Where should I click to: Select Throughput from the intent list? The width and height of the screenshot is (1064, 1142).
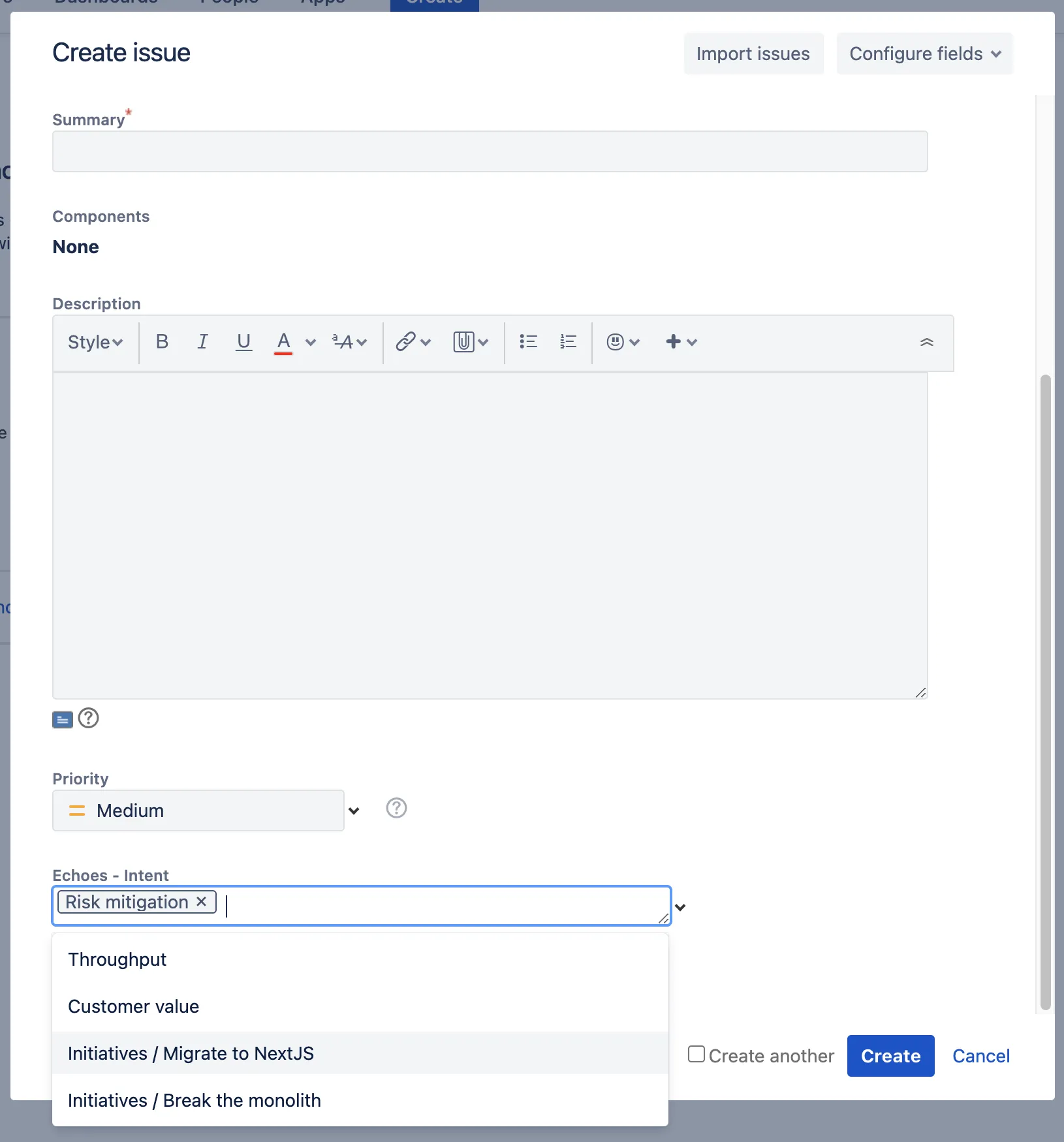pyautogui.click(x=360, y=959)
